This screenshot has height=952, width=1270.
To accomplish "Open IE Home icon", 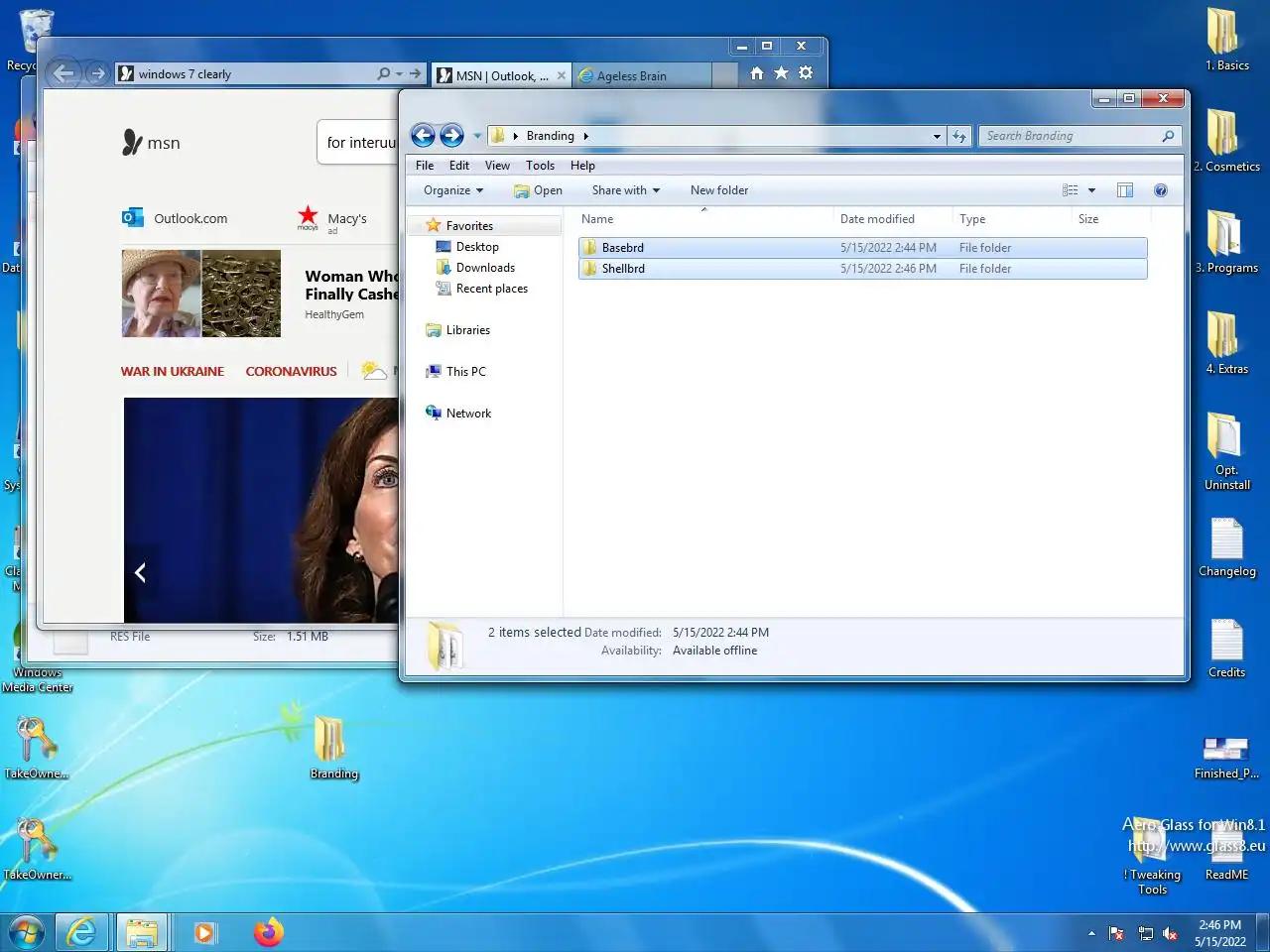I will coord(757,73).
